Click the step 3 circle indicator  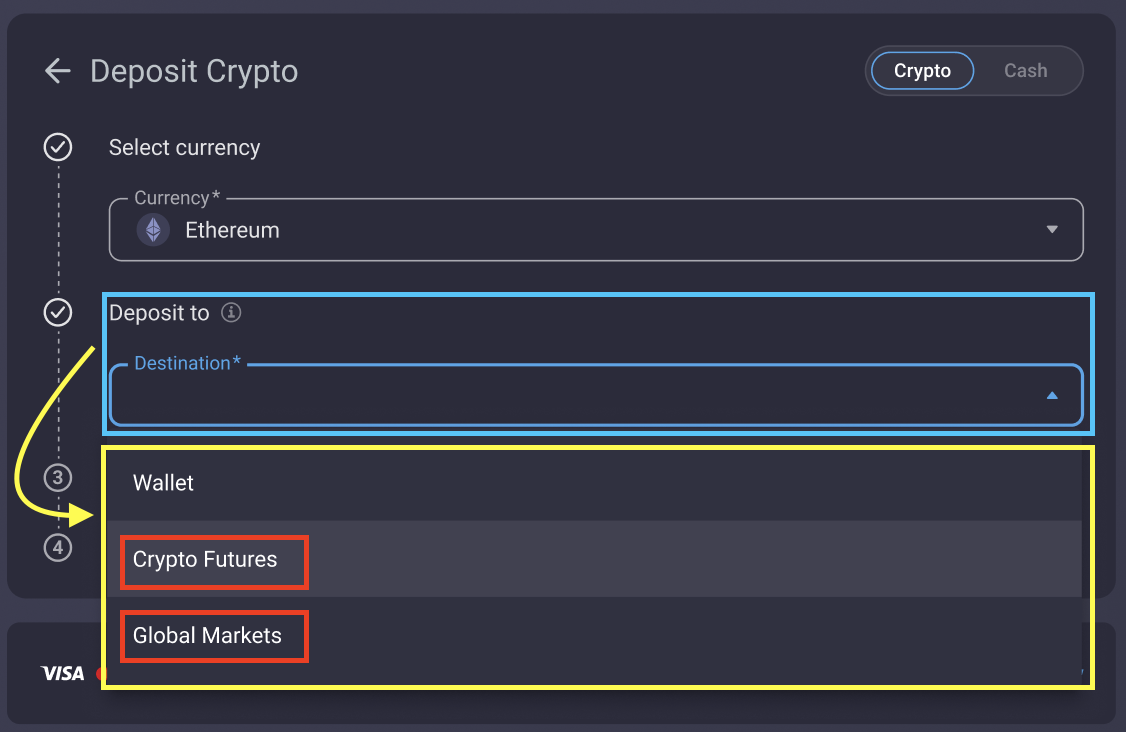click(58, 477)
